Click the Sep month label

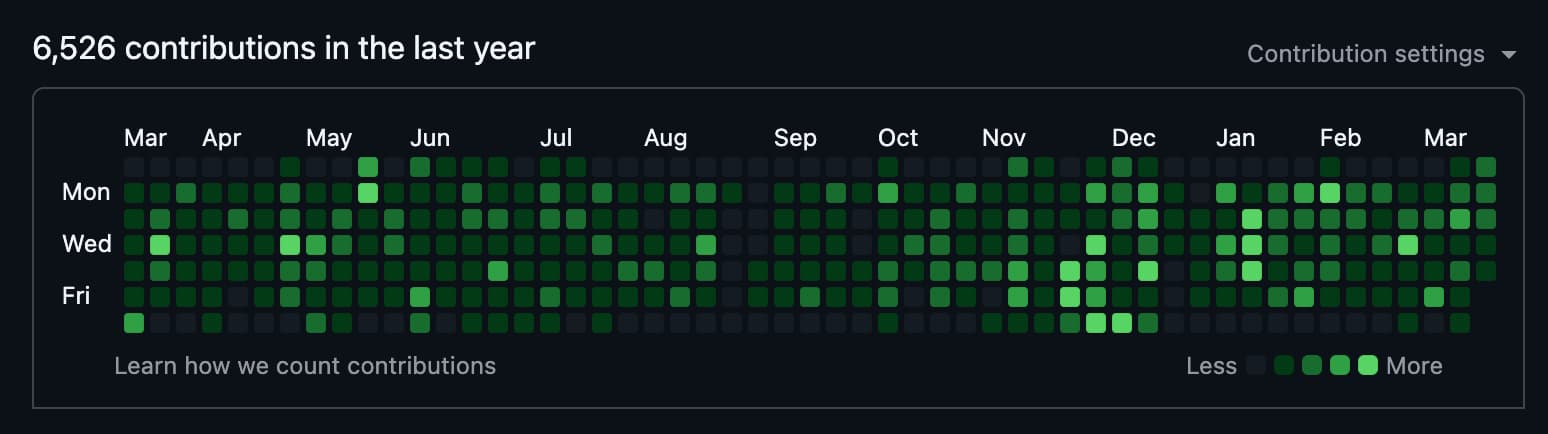click(x=795, y=138)
